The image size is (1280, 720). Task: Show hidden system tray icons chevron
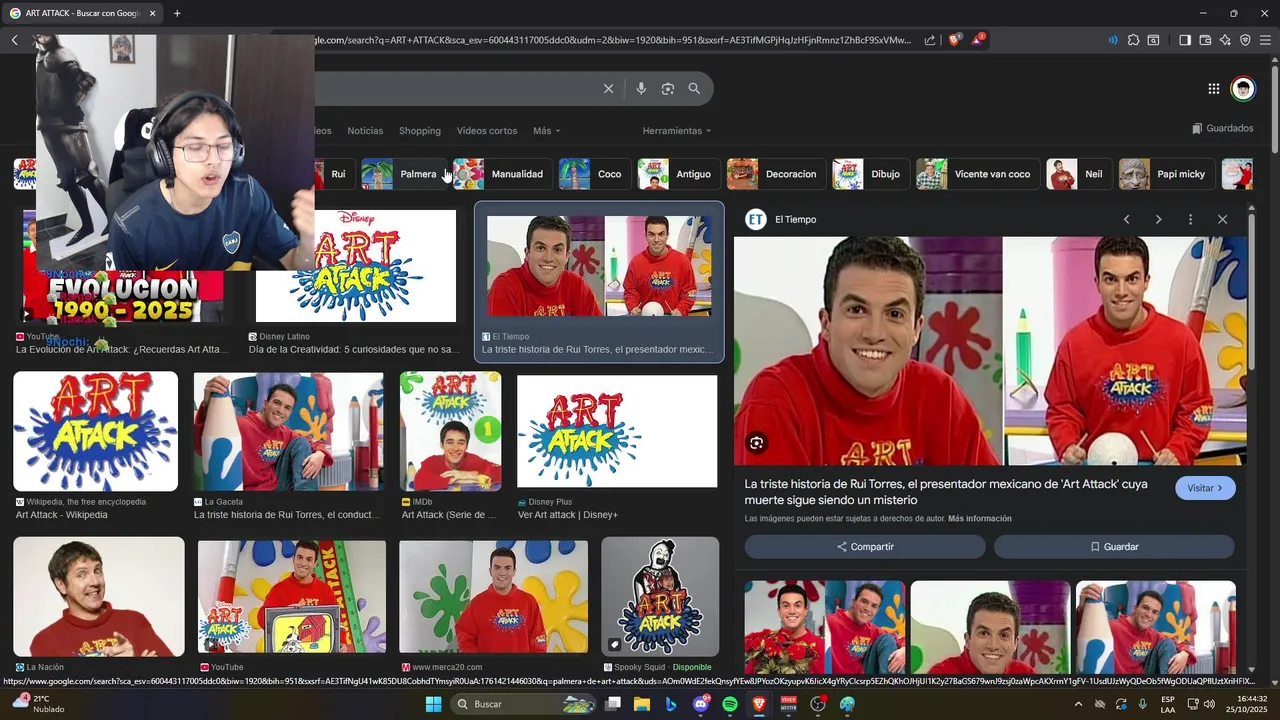[1078, 704]
